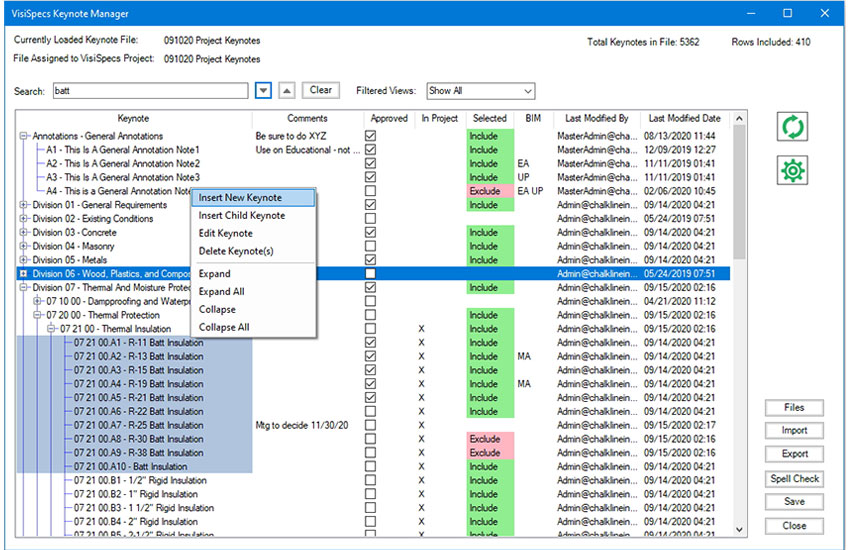Click the Approved column header
The height and width of the screenshot is (550, 850).
pos(389,118)
